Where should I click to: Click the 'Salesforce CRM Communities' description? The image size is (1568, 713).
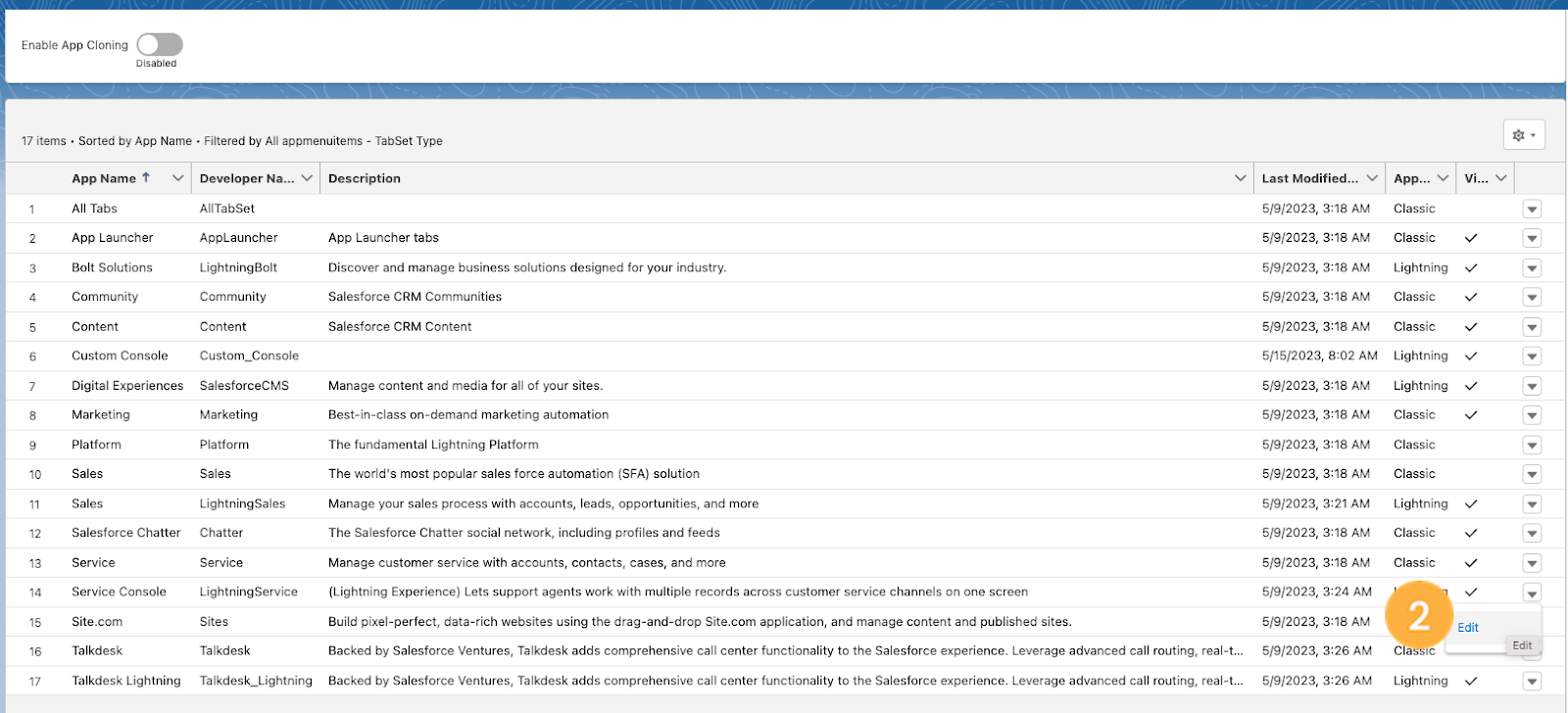(415, 297)
